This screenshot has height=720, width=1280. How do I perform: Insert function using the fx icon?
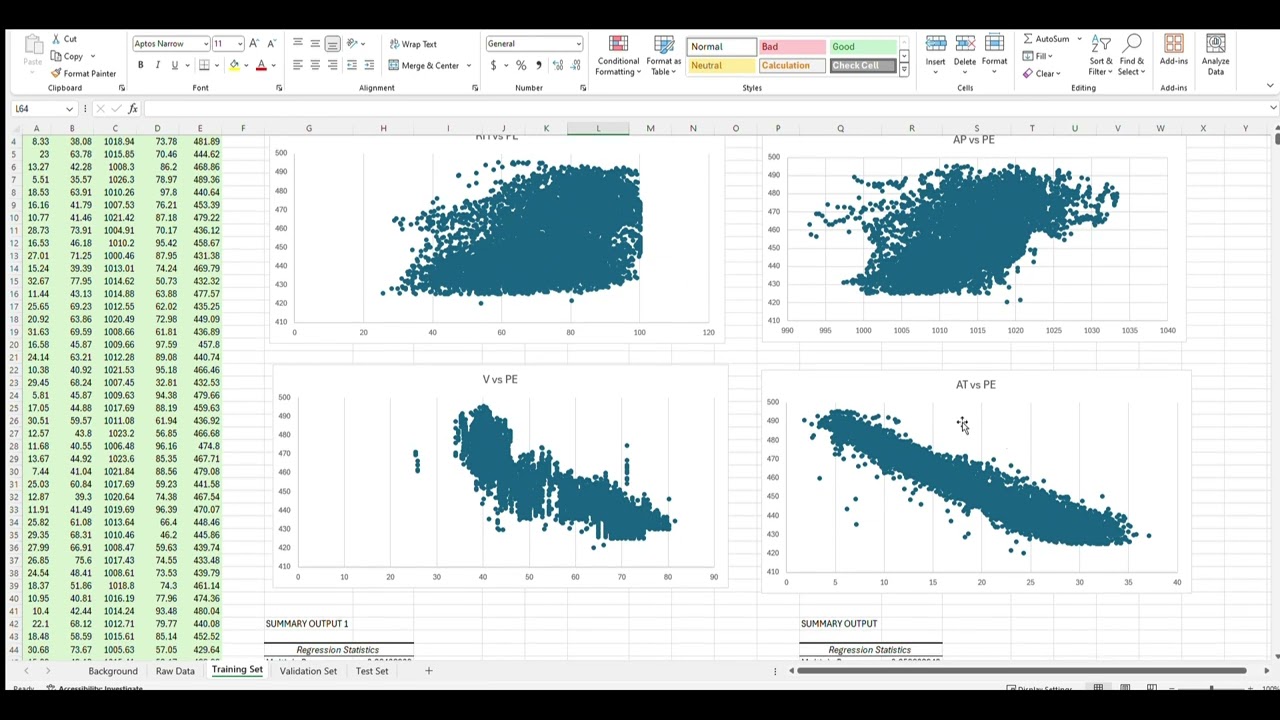(133, 108)
